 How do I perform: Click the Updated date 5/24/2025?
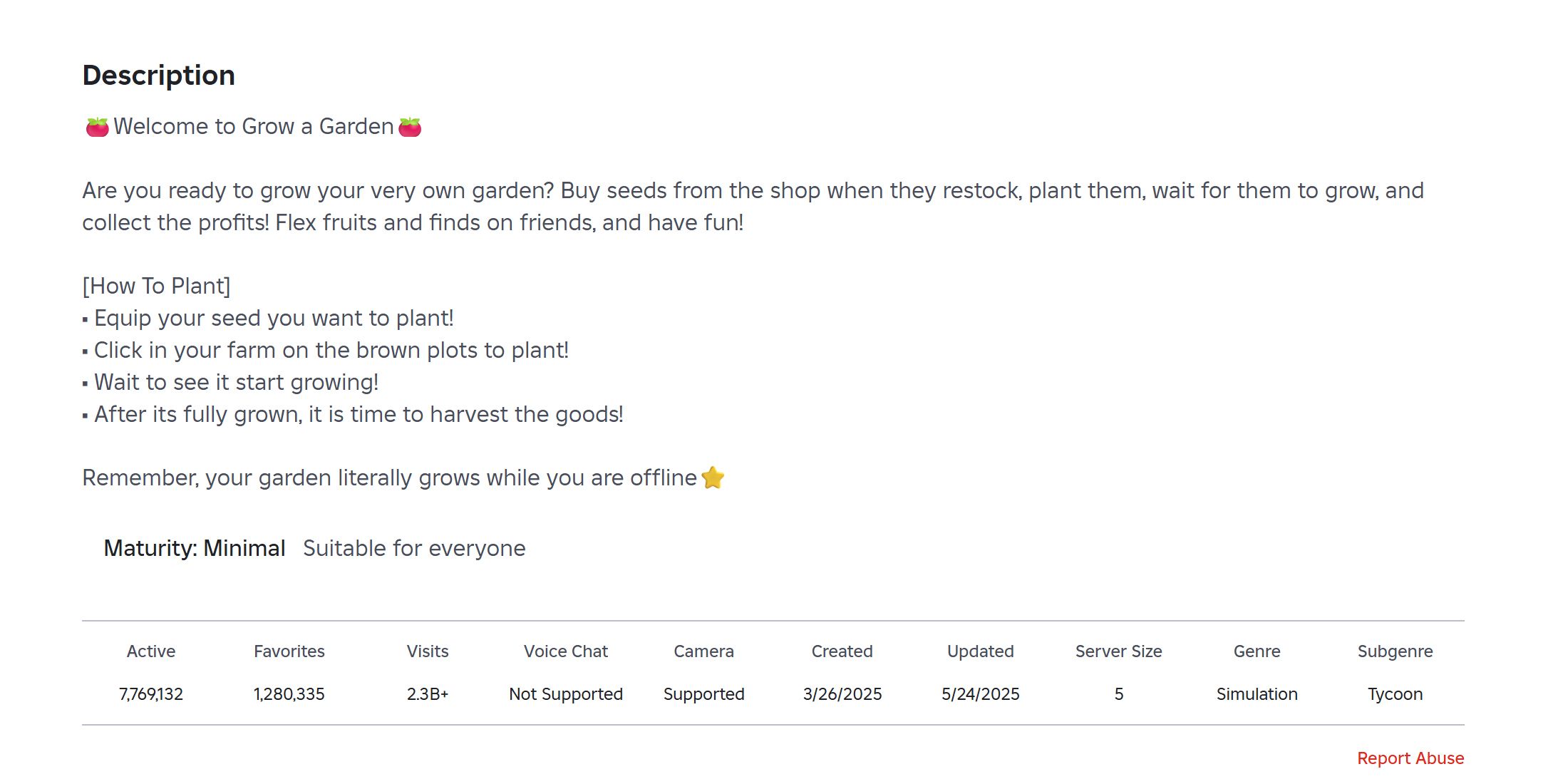pyautogui.click(x=980, y=694)
